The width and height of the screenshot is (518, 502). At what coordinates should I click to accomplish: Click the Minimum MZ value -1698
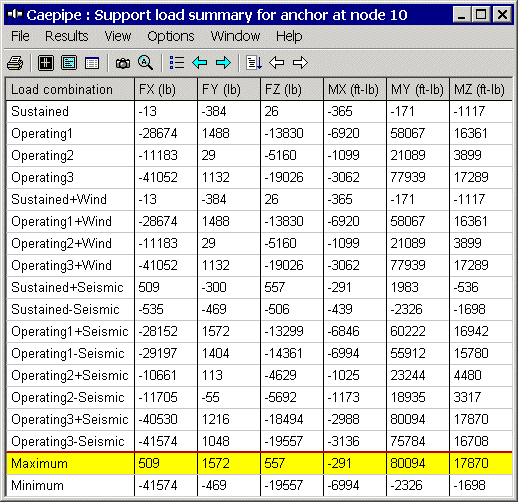[469, 485]
